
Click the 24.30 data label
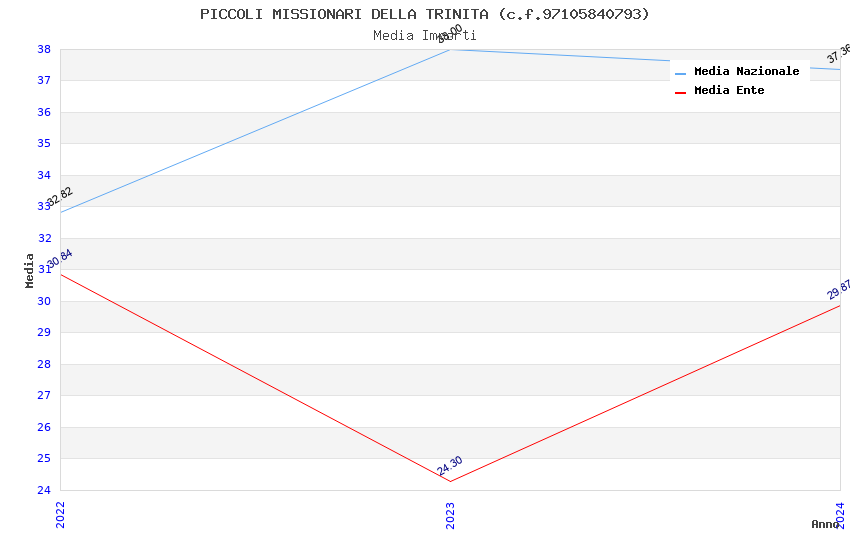(450, 465)
